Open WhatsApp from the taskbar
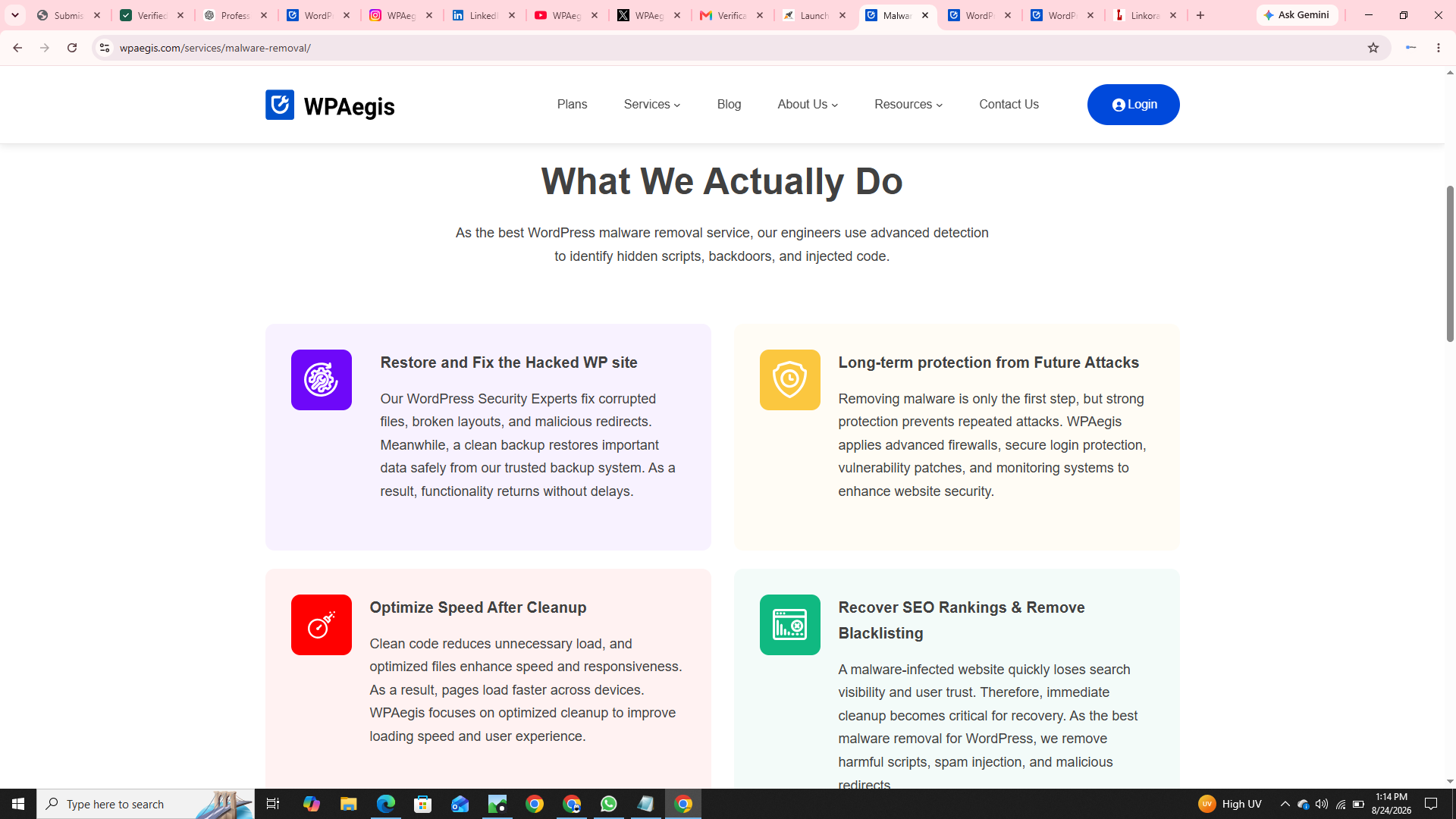The width and height of the screenshot is (1456, 819). coord(608,804)
